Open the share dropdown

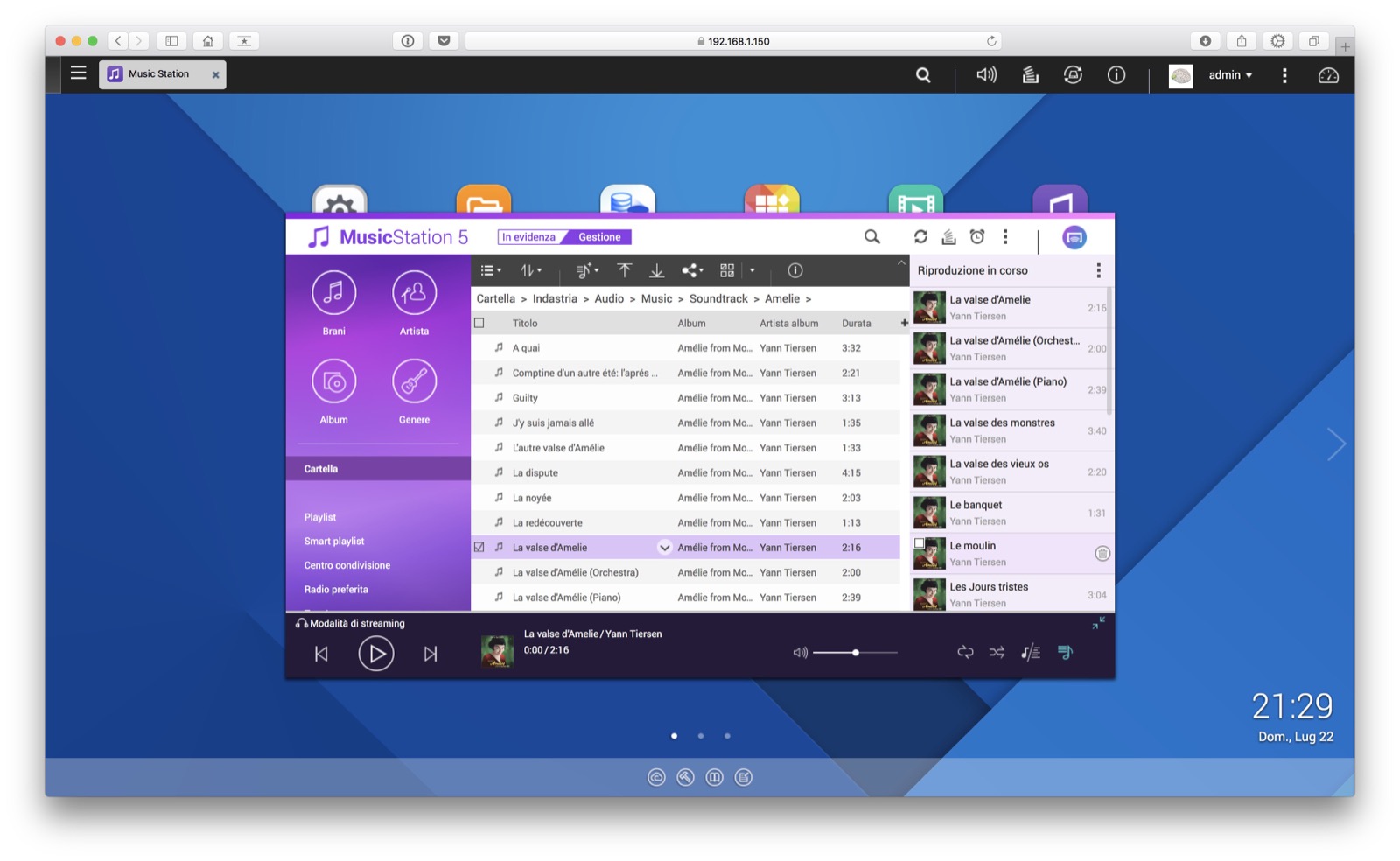692,270
